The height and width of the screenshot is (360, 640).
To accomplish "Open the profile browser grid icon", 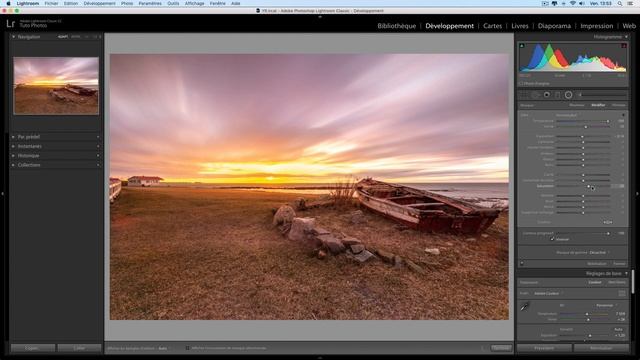I will pos(622,293).
